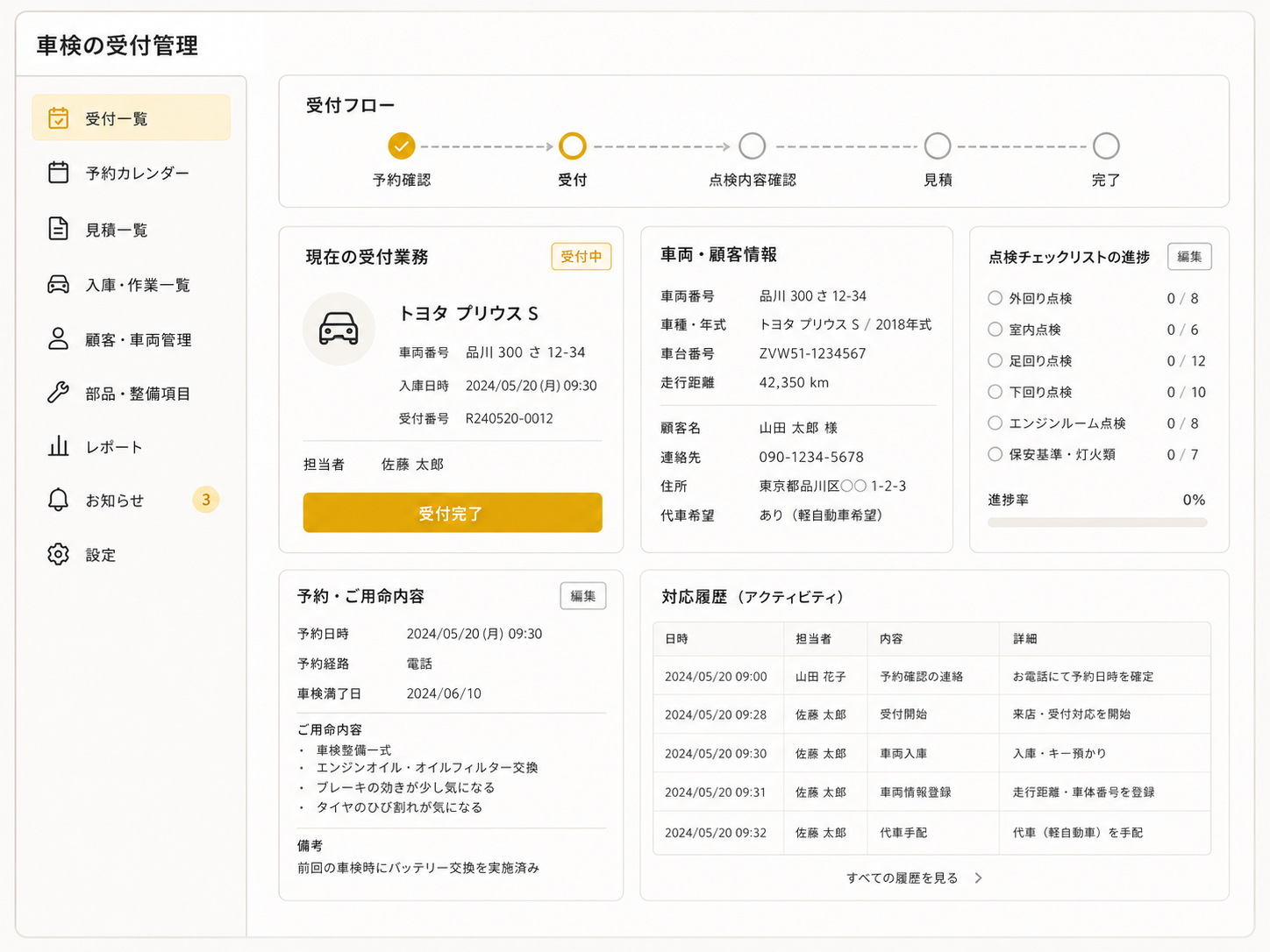
Task: Click the 部品・整備項目 wrench icon
Action: [58, 392]
